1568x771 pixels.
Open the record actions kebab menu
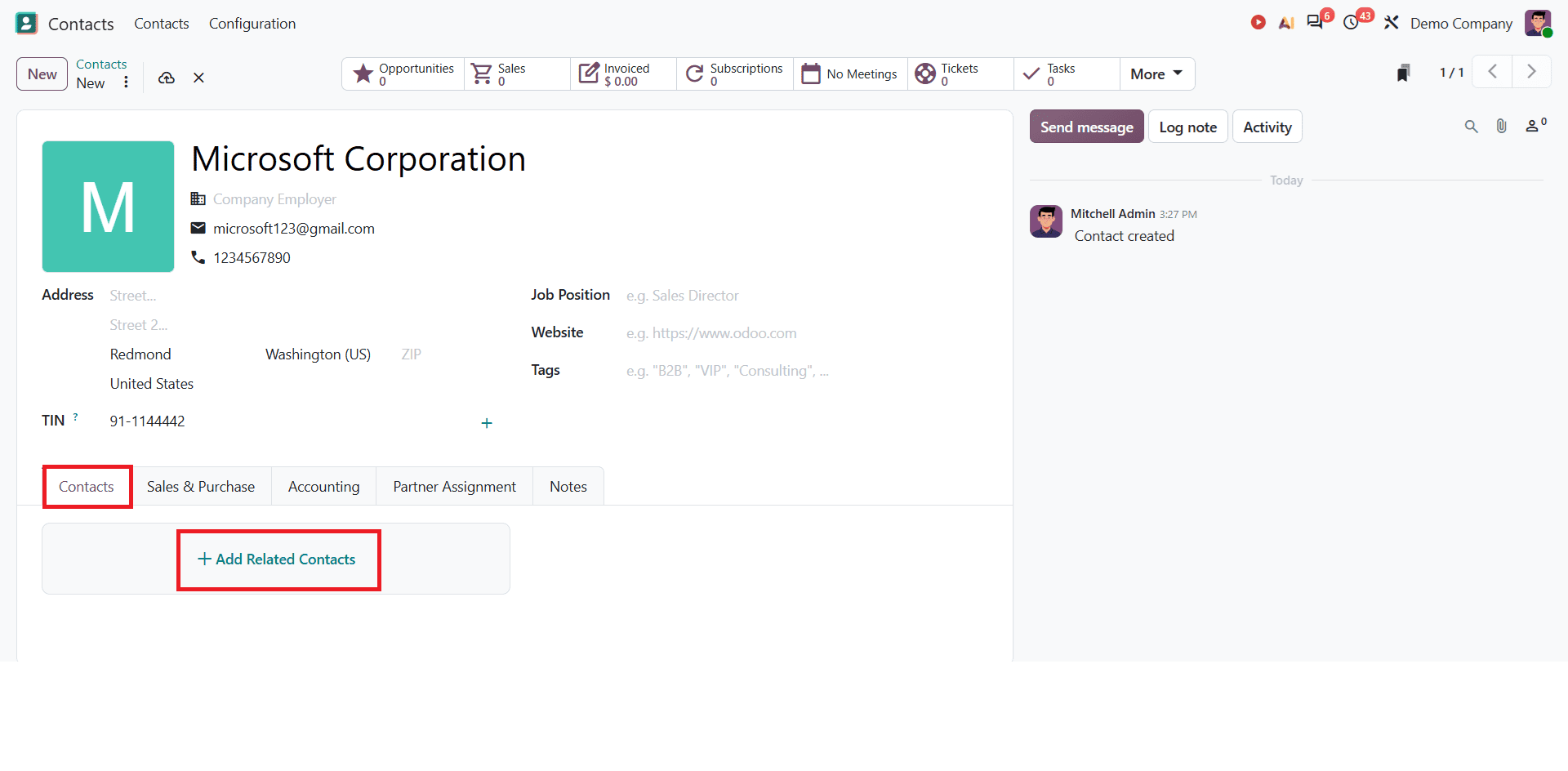pyautogui.click(x=126, y=82)
